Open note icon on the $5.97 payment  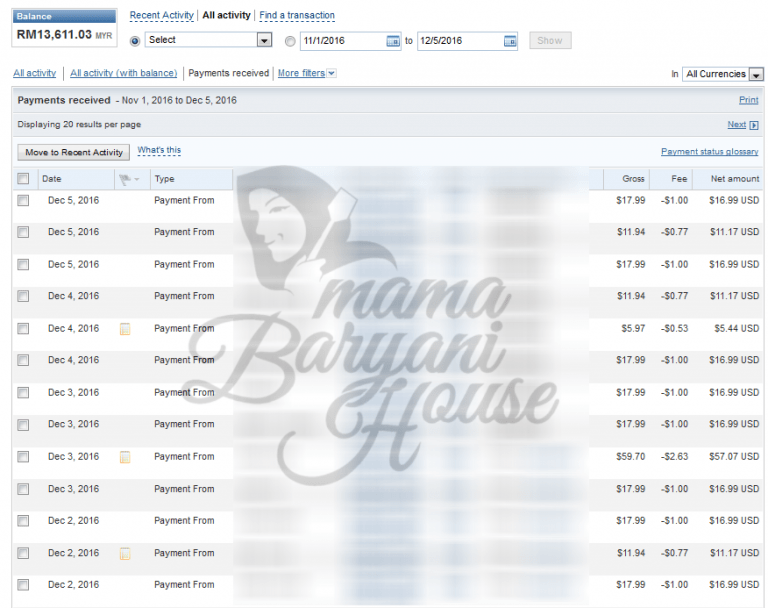(125, 329)
